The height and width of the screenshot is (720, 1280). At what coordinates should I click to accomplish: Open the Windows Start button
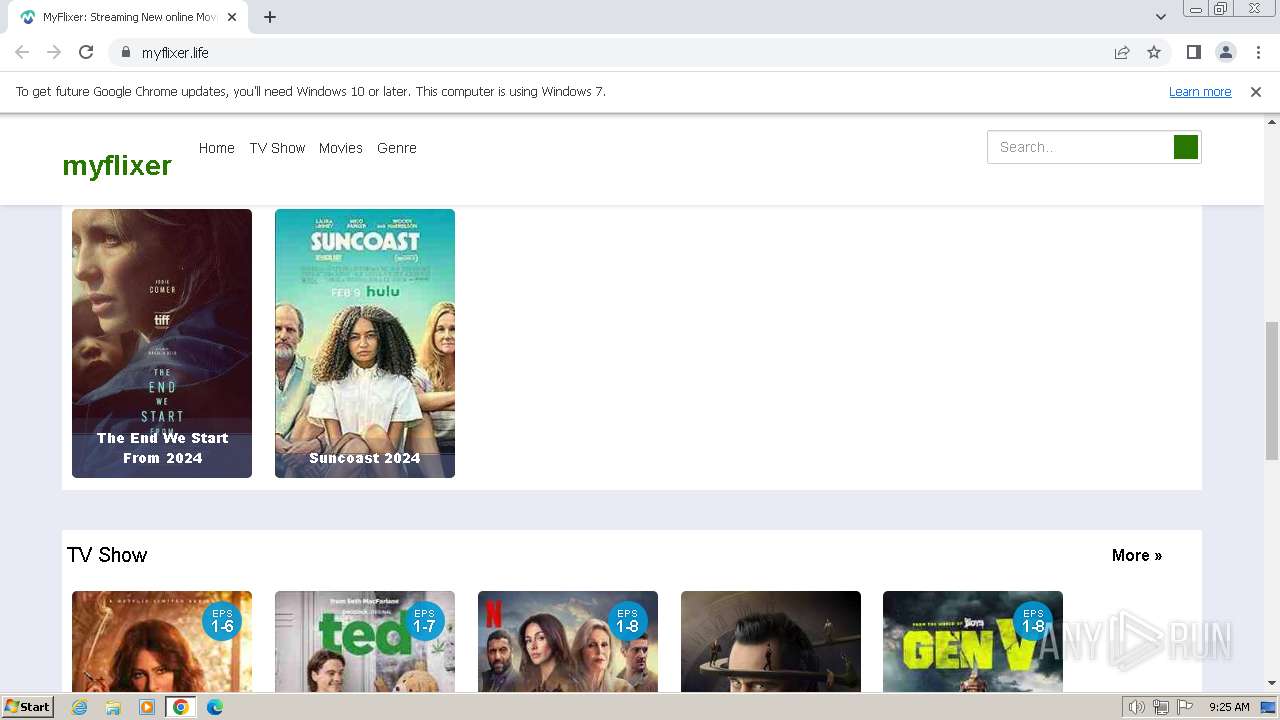click(x=27, y=707)
